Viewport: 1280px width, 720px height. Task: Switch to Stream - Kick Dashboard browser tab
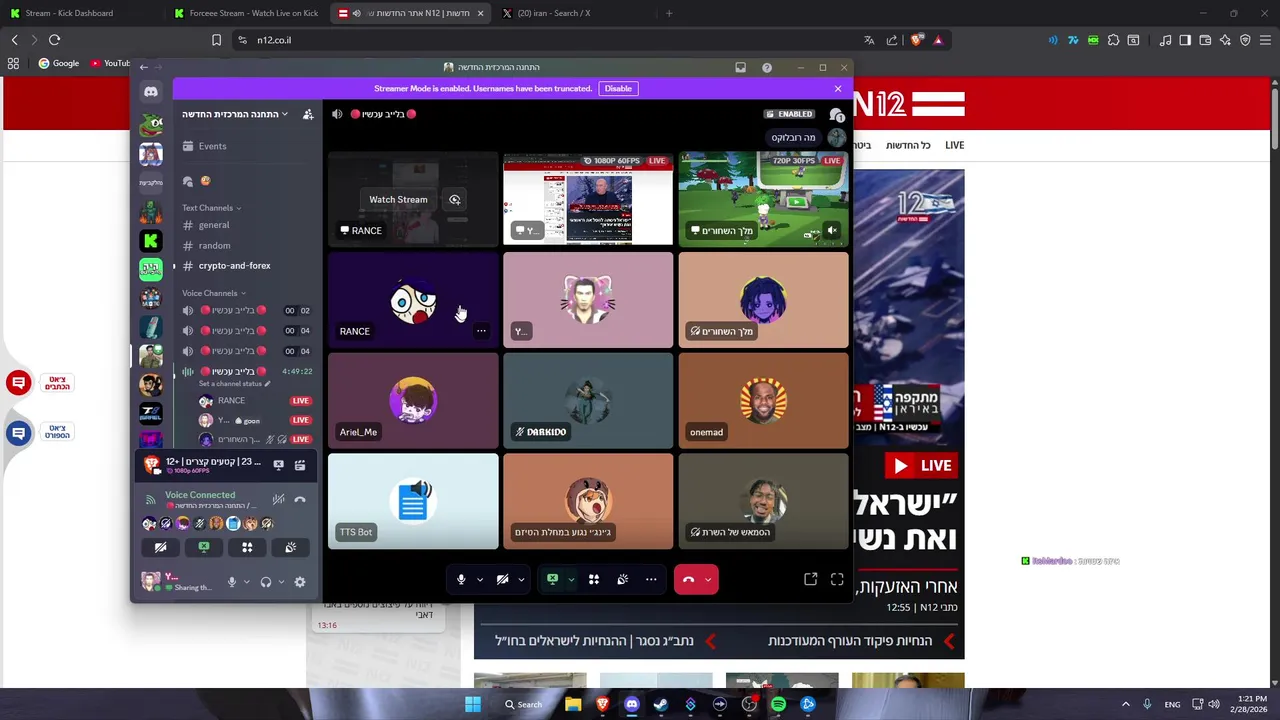pyautogui.click(x=80, y=13)
